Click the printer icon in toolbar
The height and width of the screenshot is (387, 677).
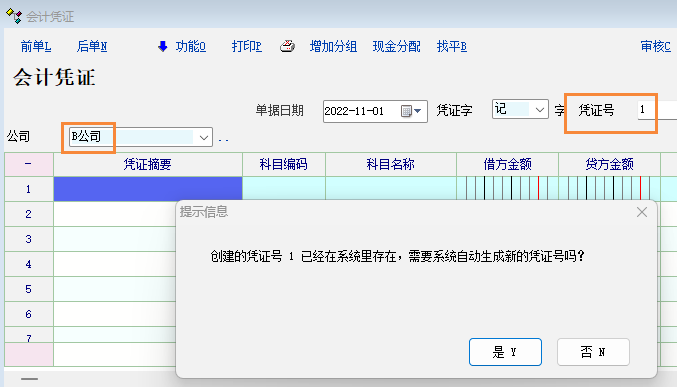[x=287, y=46]
